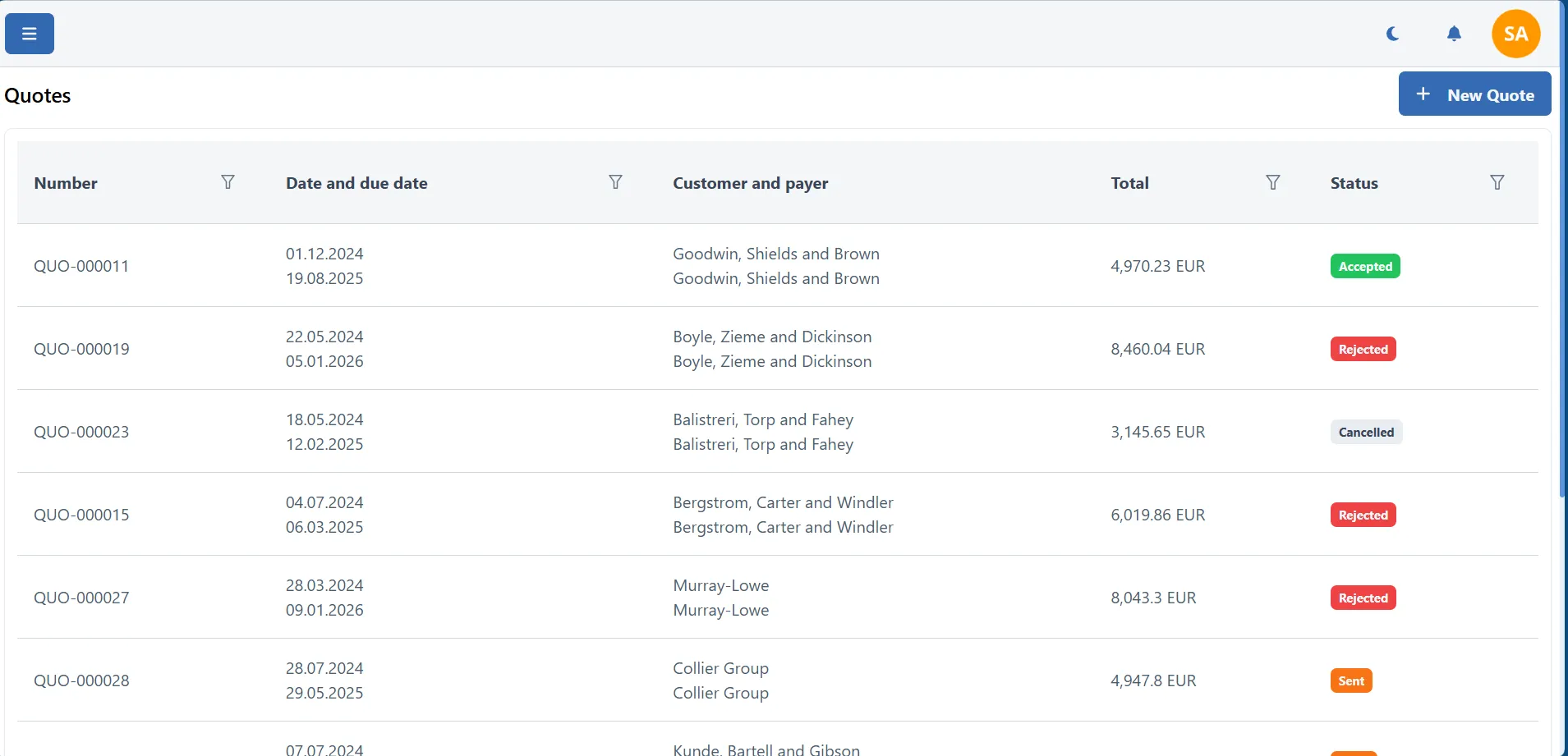Sort by Customer and payer header
Screen dimensions: 1568x756
pos(750,183)
